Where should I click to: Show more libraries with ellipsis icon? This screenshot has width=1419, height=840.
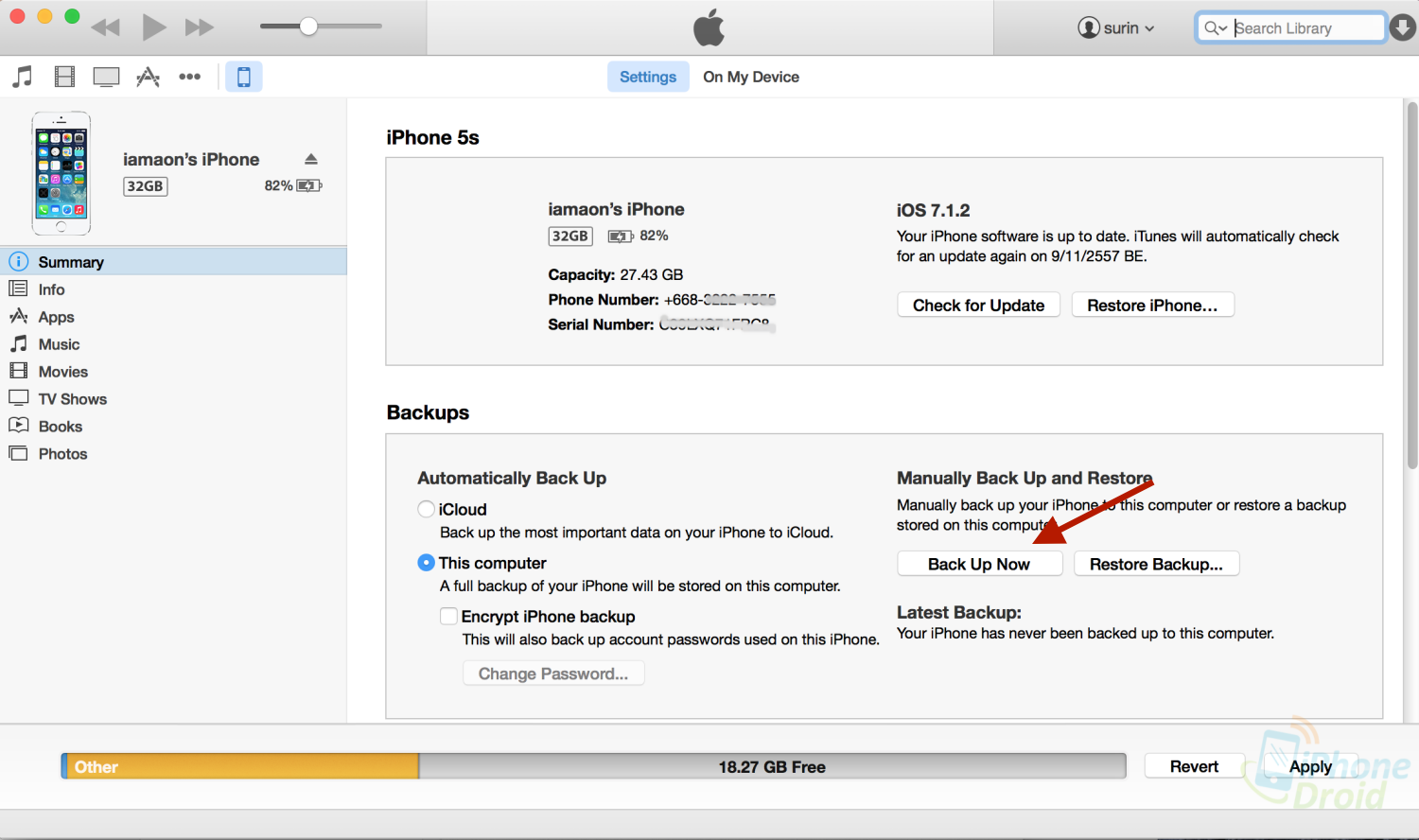pos(190,77)
